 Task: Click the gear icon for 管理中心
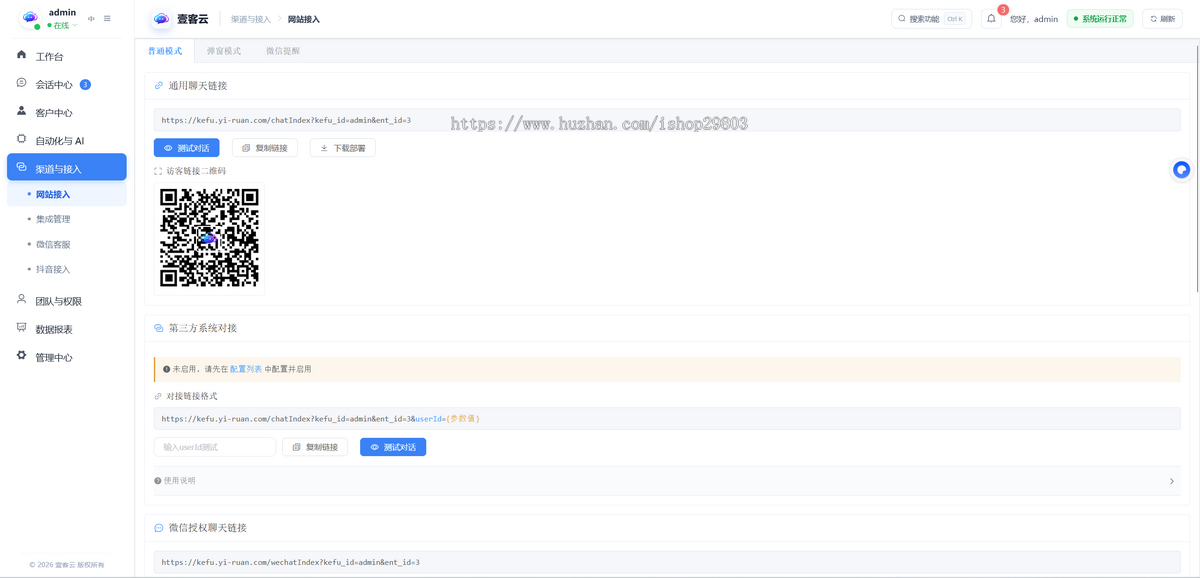(21, 356)
